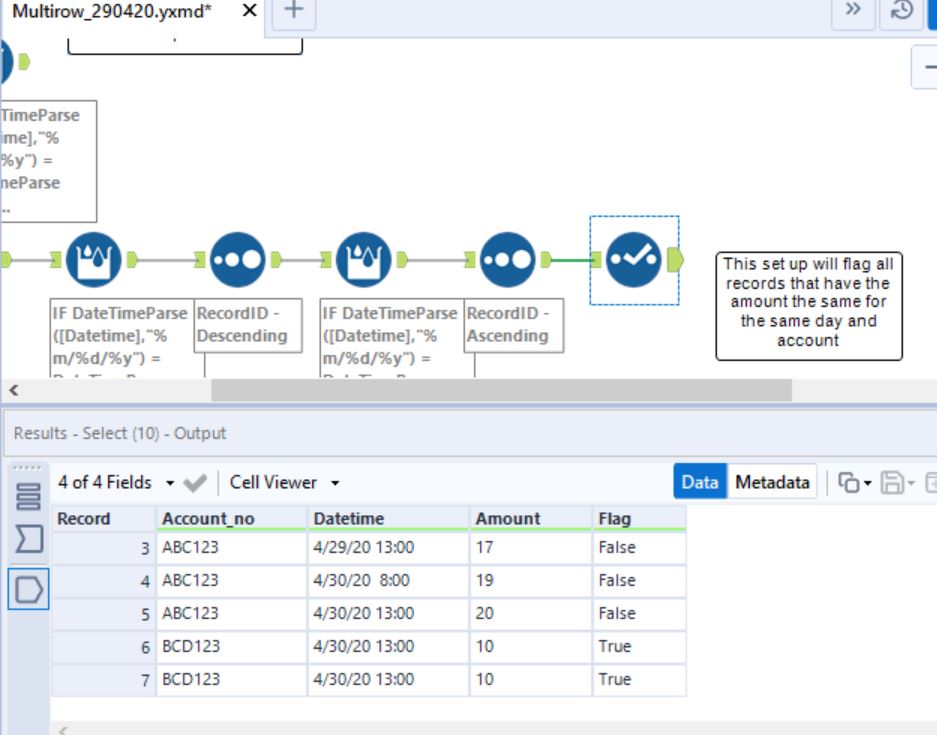Show hidden tabs with the chevron overflow button
The height and width of the screenshot is (735, 937).
[853, 10]
